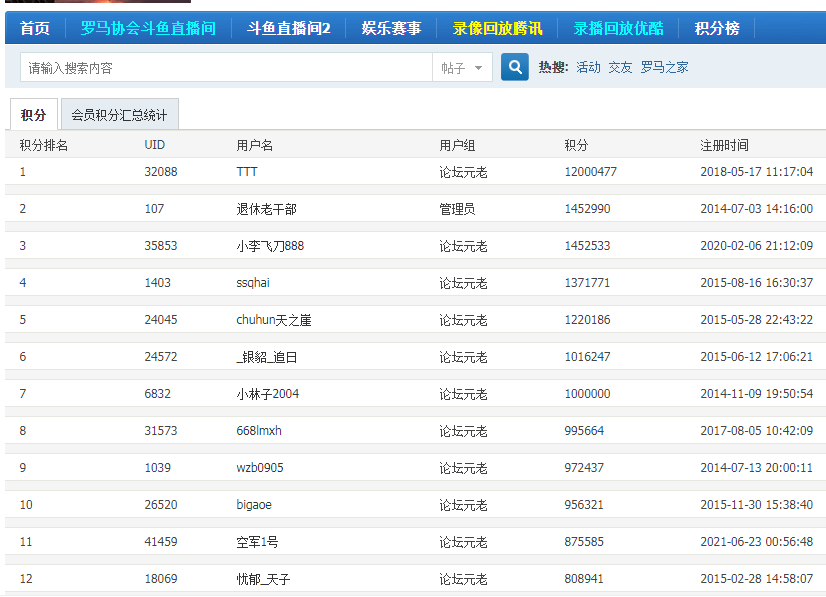Open 录播回放优酷 navigation item
Viewport: 826px width, 597px height.
coord(618,28)
